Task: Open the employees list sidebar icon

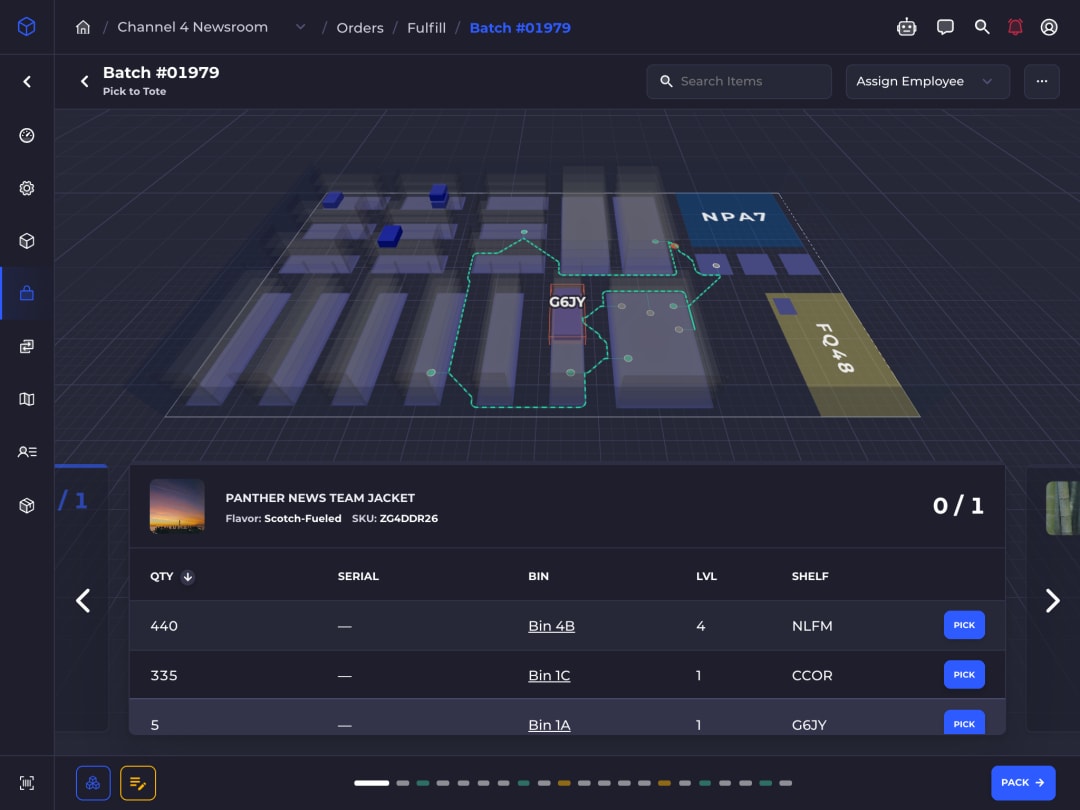Action: point(27,452)
